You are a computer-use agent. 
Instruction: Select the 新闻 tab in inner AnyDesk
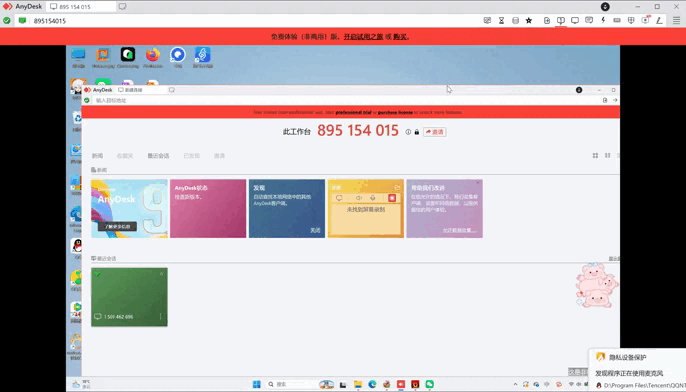click(97, 156)
